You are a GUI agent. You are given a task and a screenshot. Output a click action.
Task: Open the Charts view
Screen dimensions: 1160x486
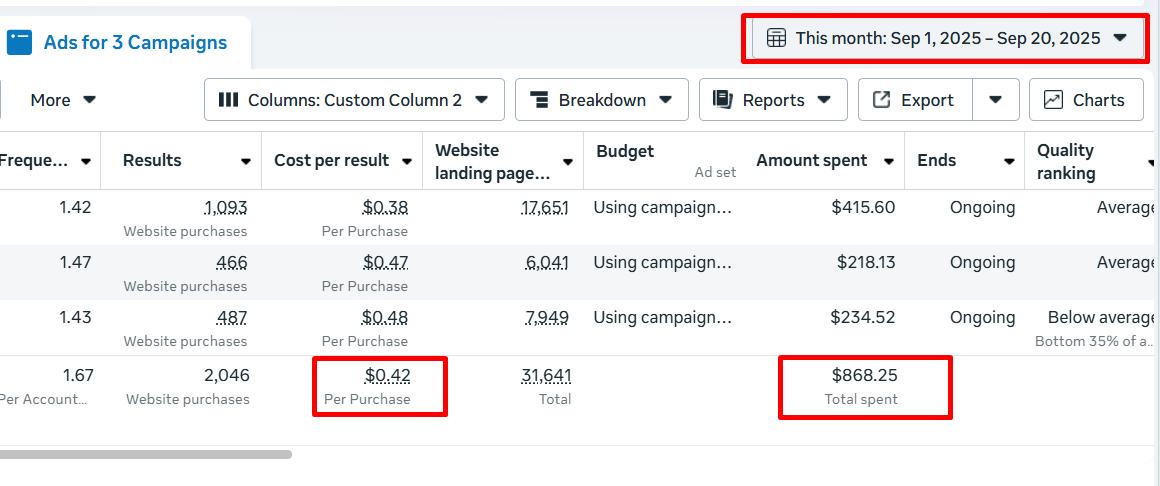(x=1086, y=100)
